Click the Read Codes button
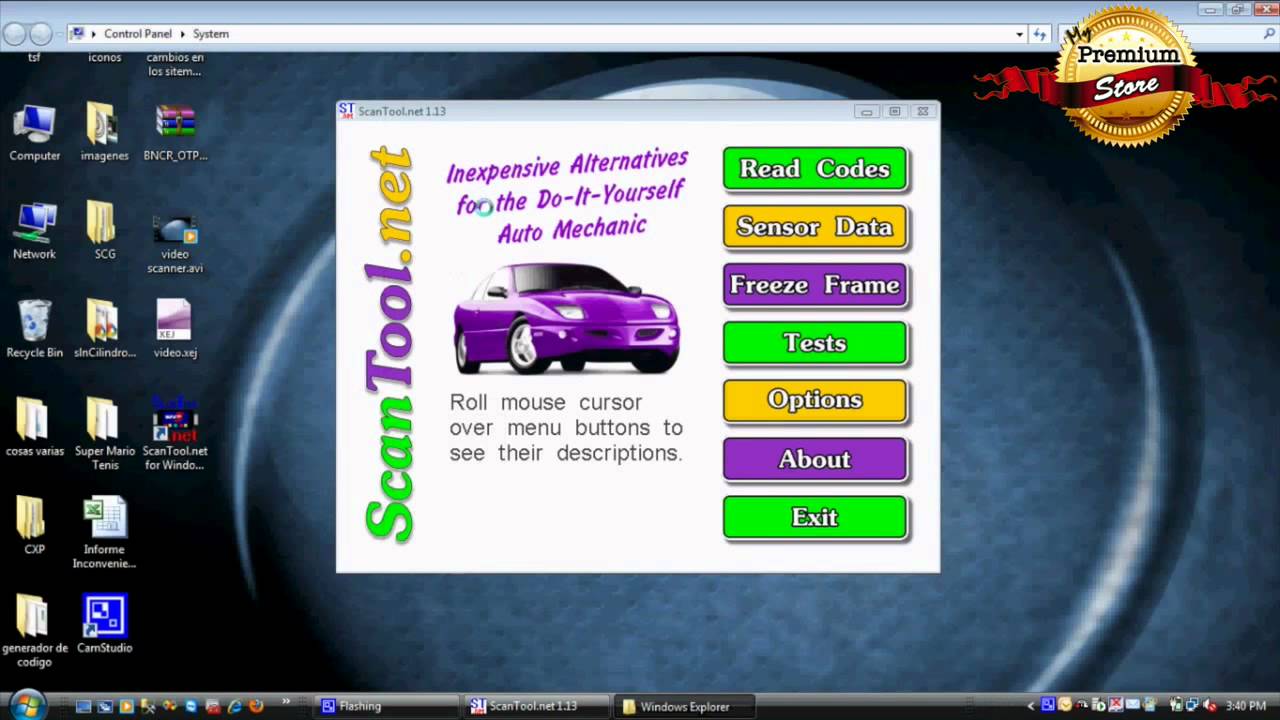 click(x=815, y=169)
